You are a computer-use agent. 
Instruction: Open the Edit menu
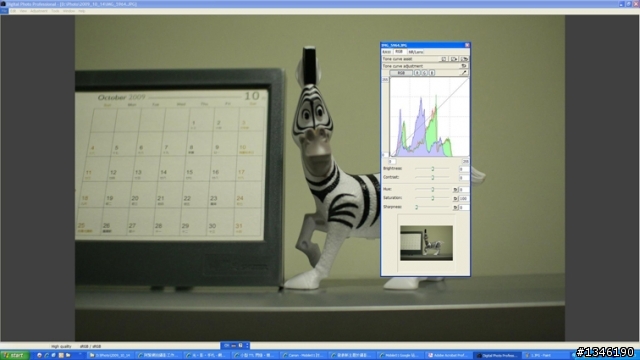pos(13,11)
